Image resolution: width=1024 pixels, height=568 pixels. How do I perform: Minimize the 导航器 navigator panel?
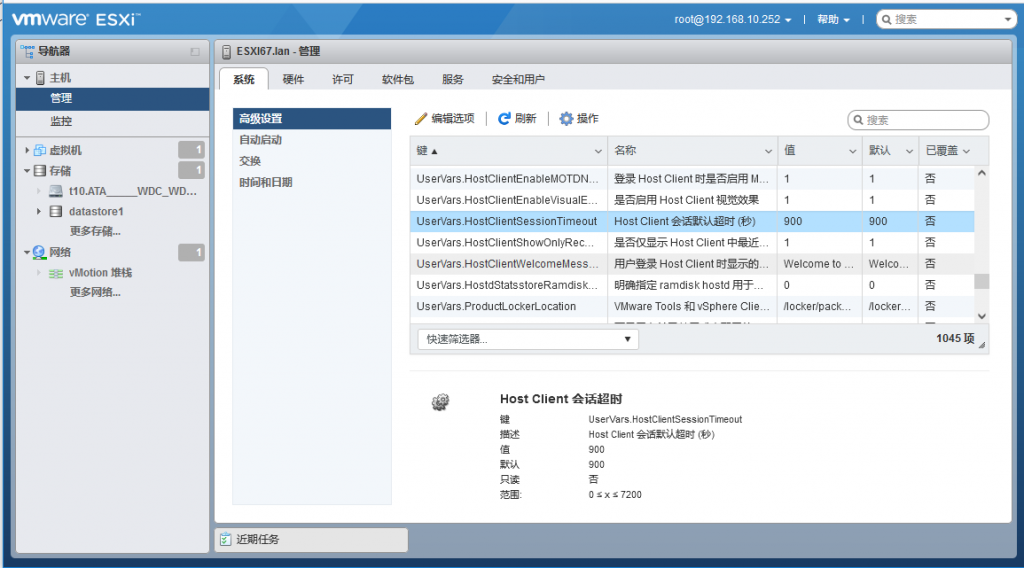pyautogui.click(x=195, y=52)
